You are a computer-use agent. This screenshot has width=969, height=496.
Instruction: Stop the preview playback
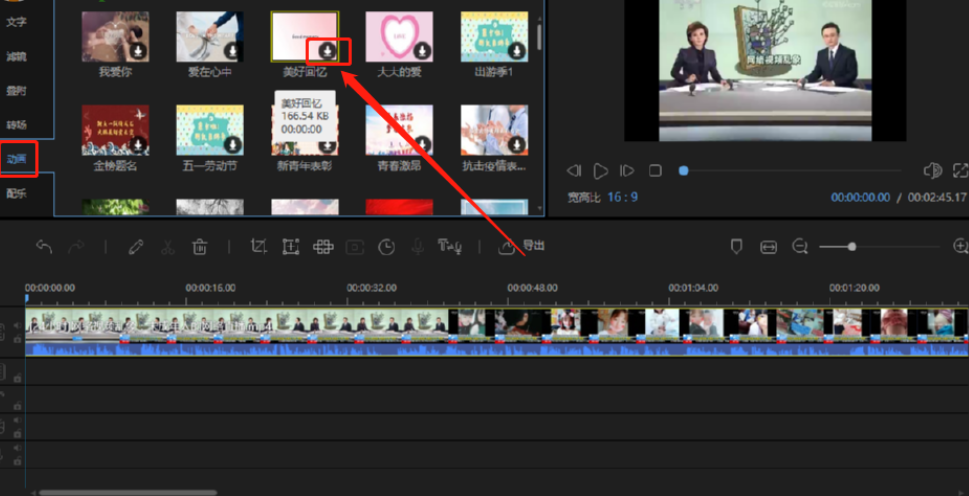pos(656,170)
